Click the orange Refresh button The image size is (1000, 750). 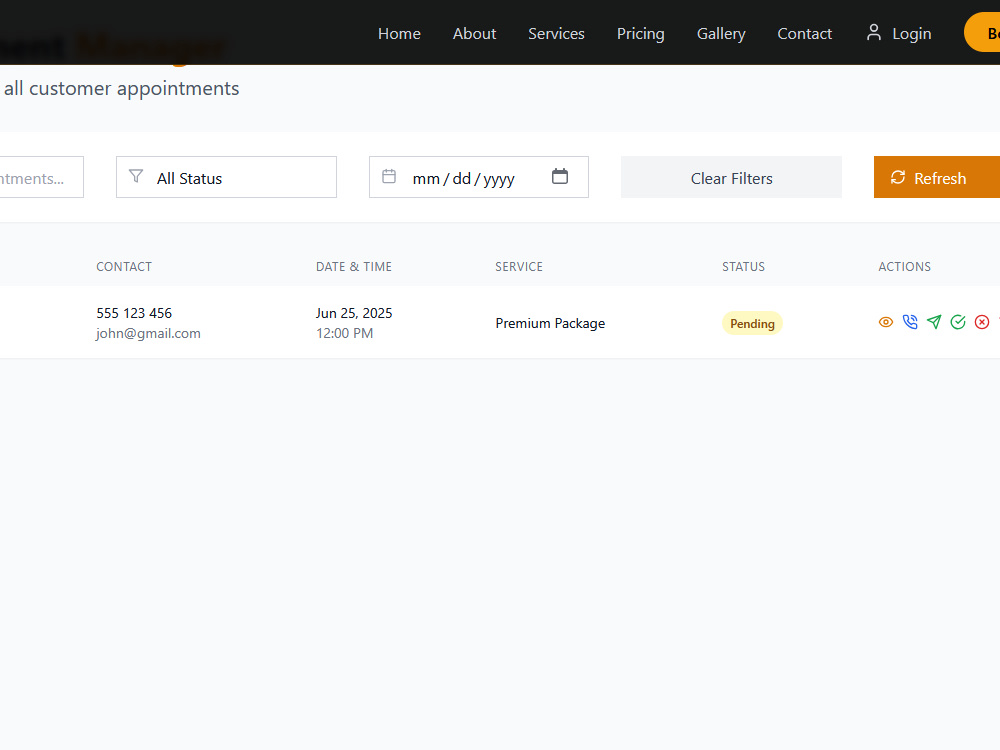937,177
